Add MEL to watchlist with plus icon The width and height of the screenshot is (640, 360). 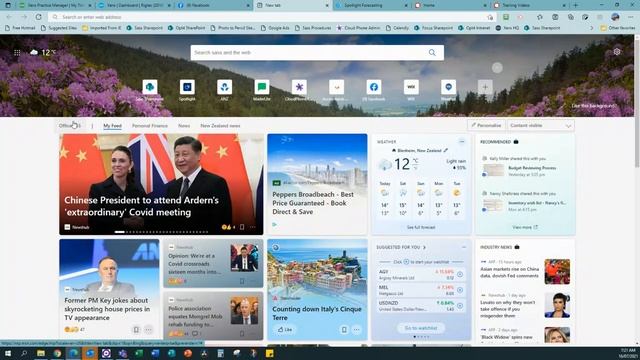click(460, 290)
